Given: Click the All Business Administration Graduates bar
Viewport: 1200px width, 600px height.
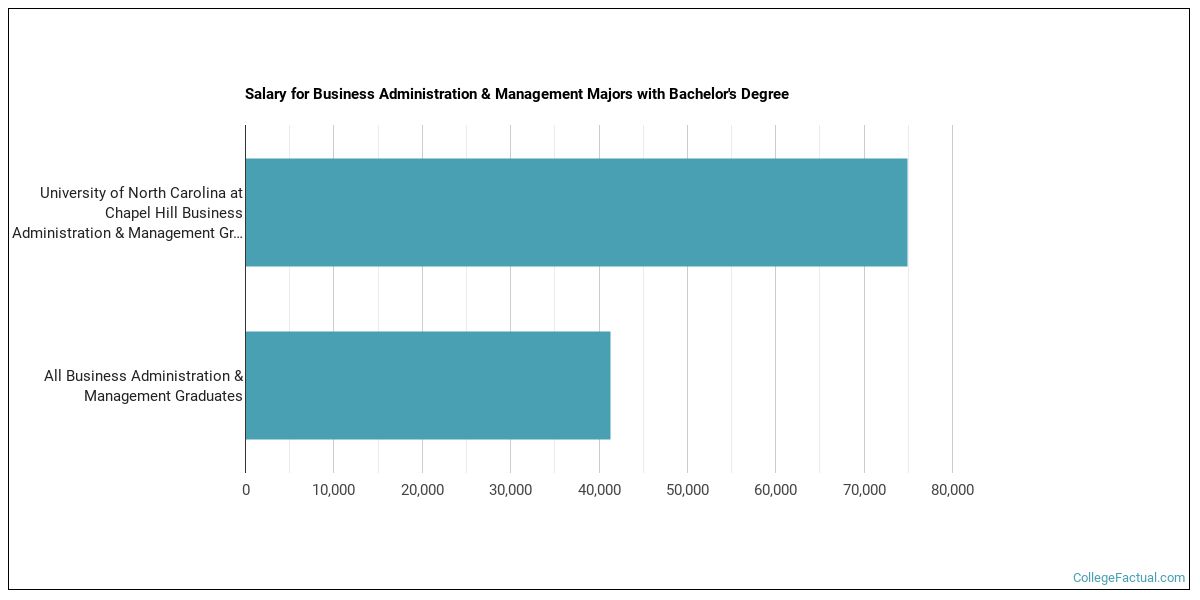Looking at the screenshot, I should [x=428, y=385].
